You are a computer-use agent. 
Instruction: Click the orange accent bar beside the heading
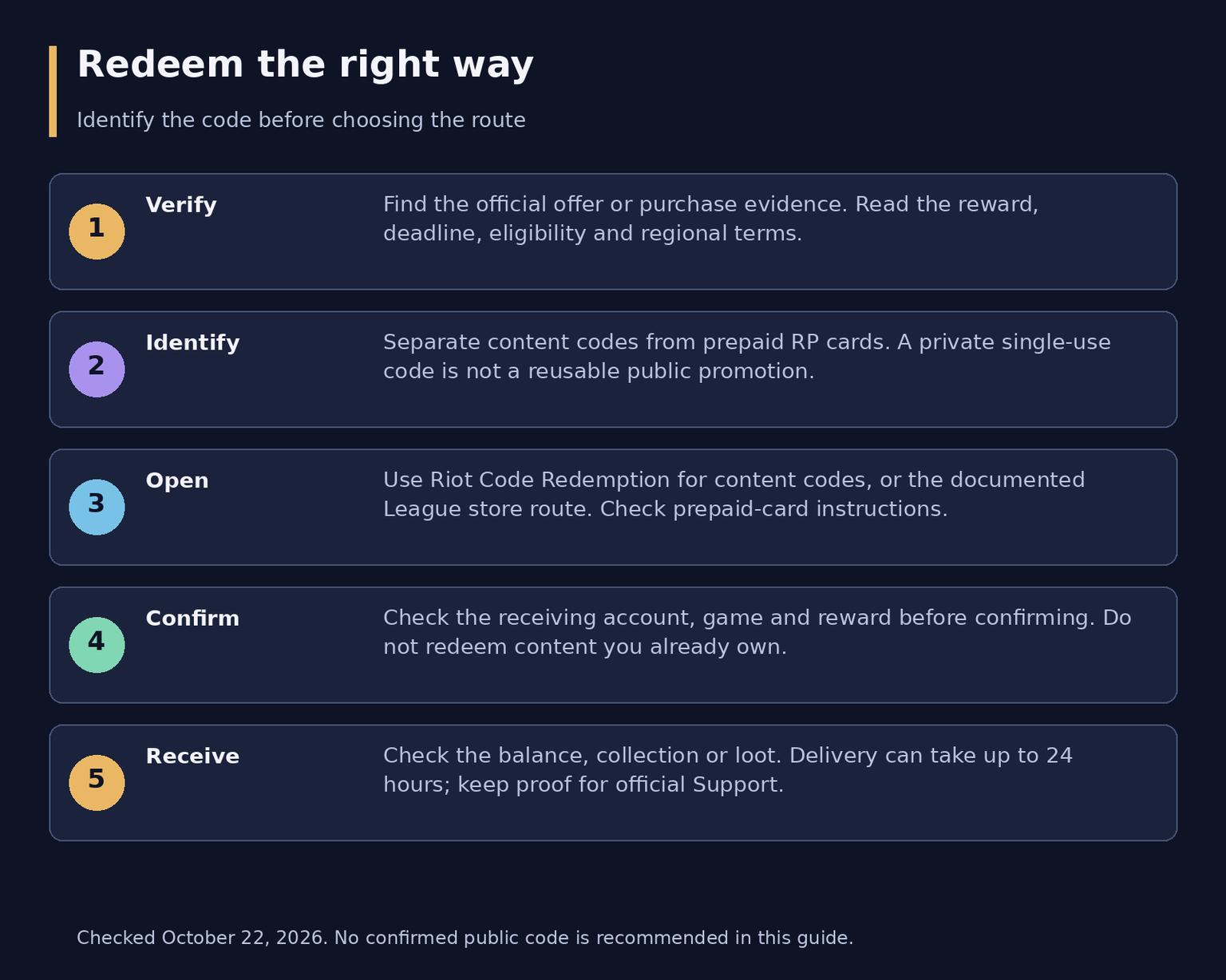pos(53,91)
